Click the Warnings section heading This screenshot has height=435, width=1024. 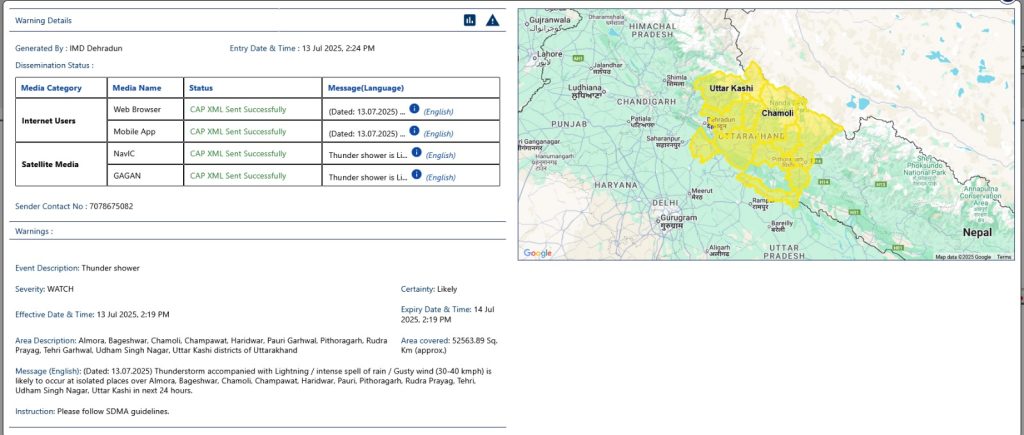pos(34,231)
